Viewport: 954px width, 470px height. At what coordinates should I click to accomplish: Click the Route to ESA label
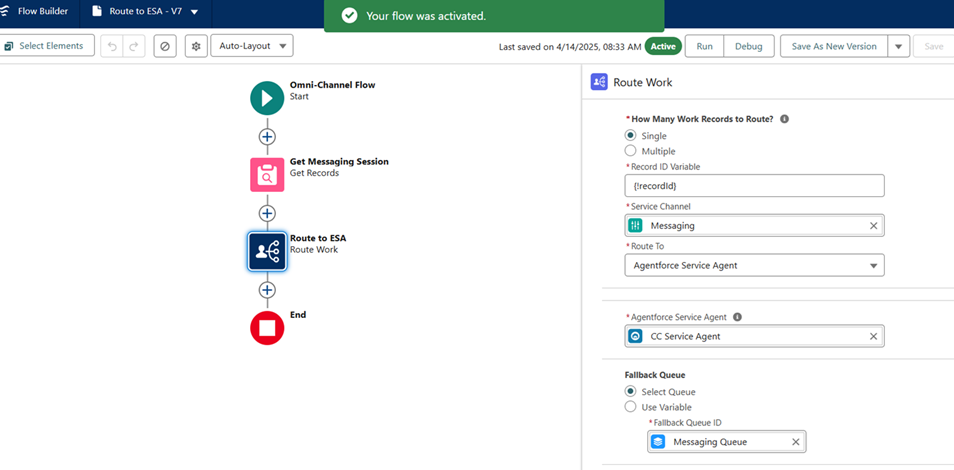click(318, 238)
